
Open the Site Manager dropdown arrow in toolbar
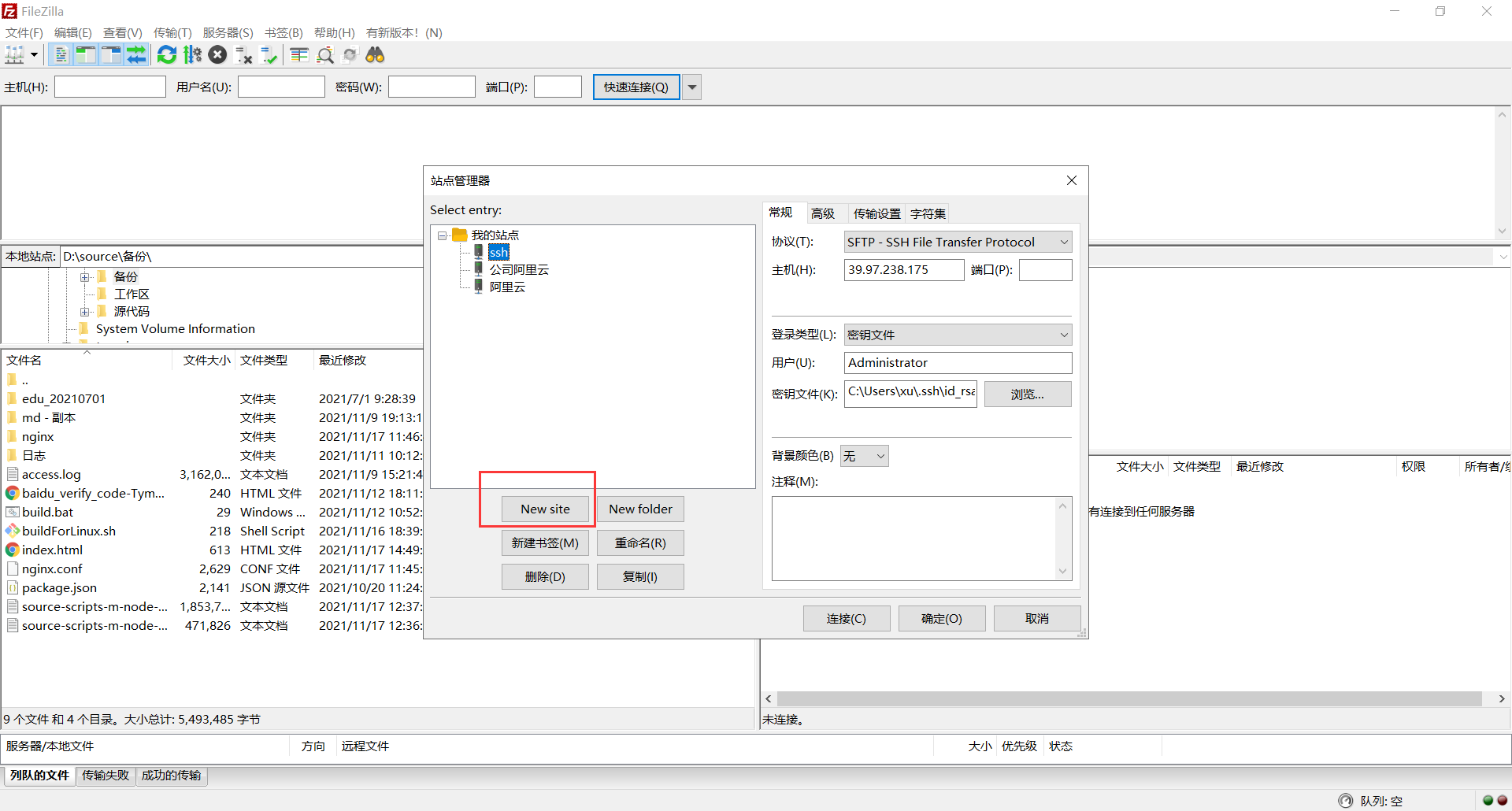(34, 55)
